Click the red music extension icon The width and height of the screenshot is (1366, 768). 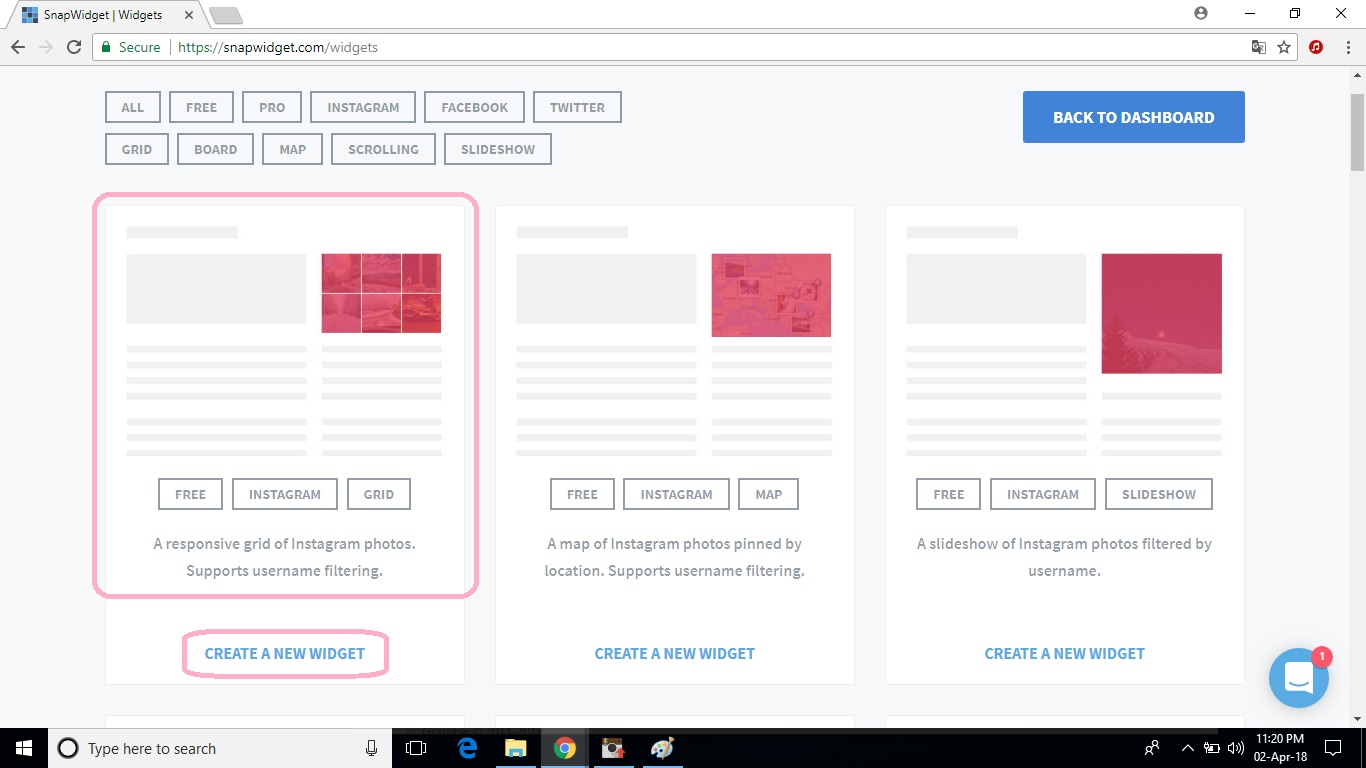1316,47
